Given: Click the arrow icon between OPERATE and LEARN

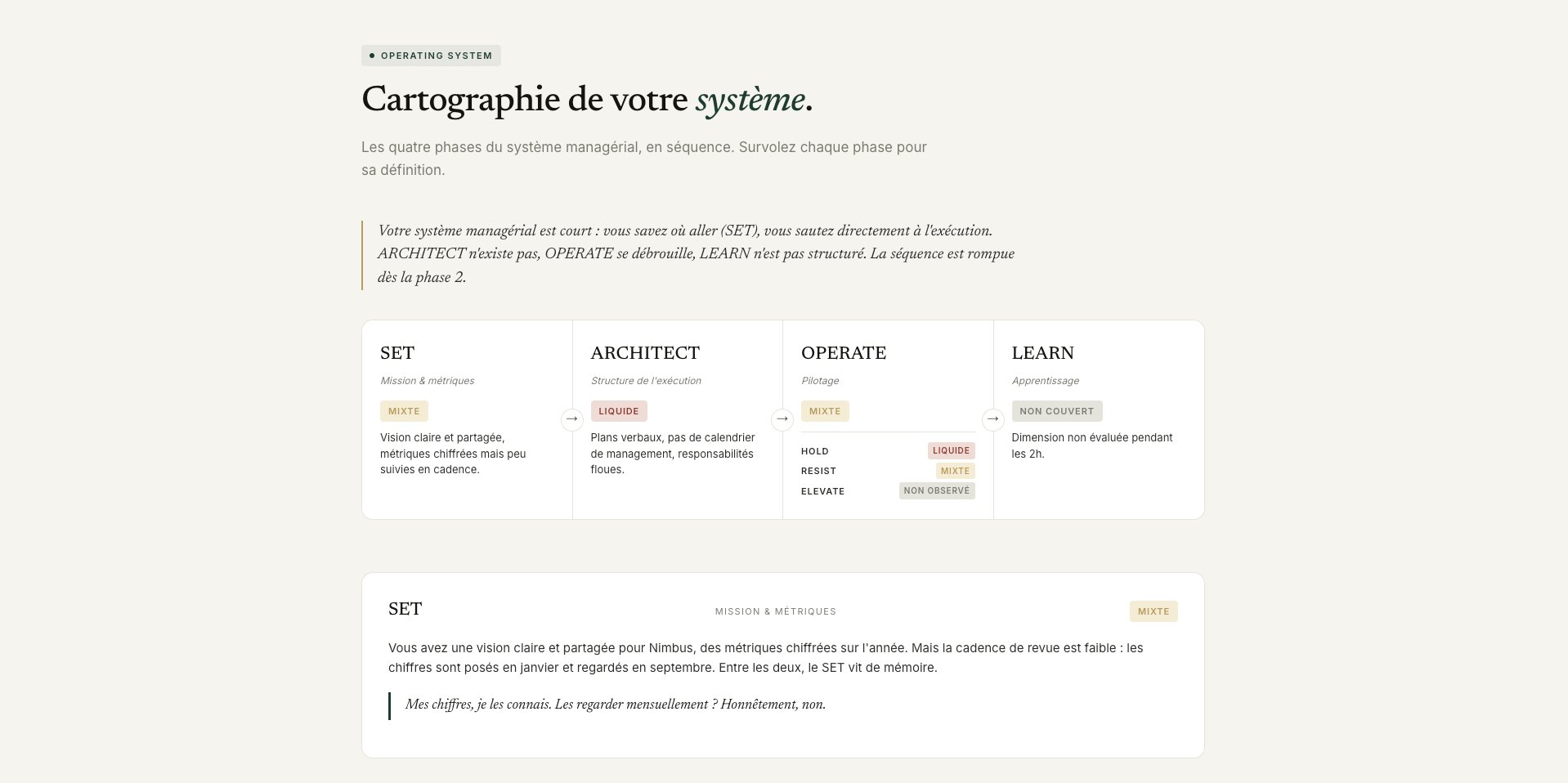Looking at the screenshot, I should tap(993, 419).
